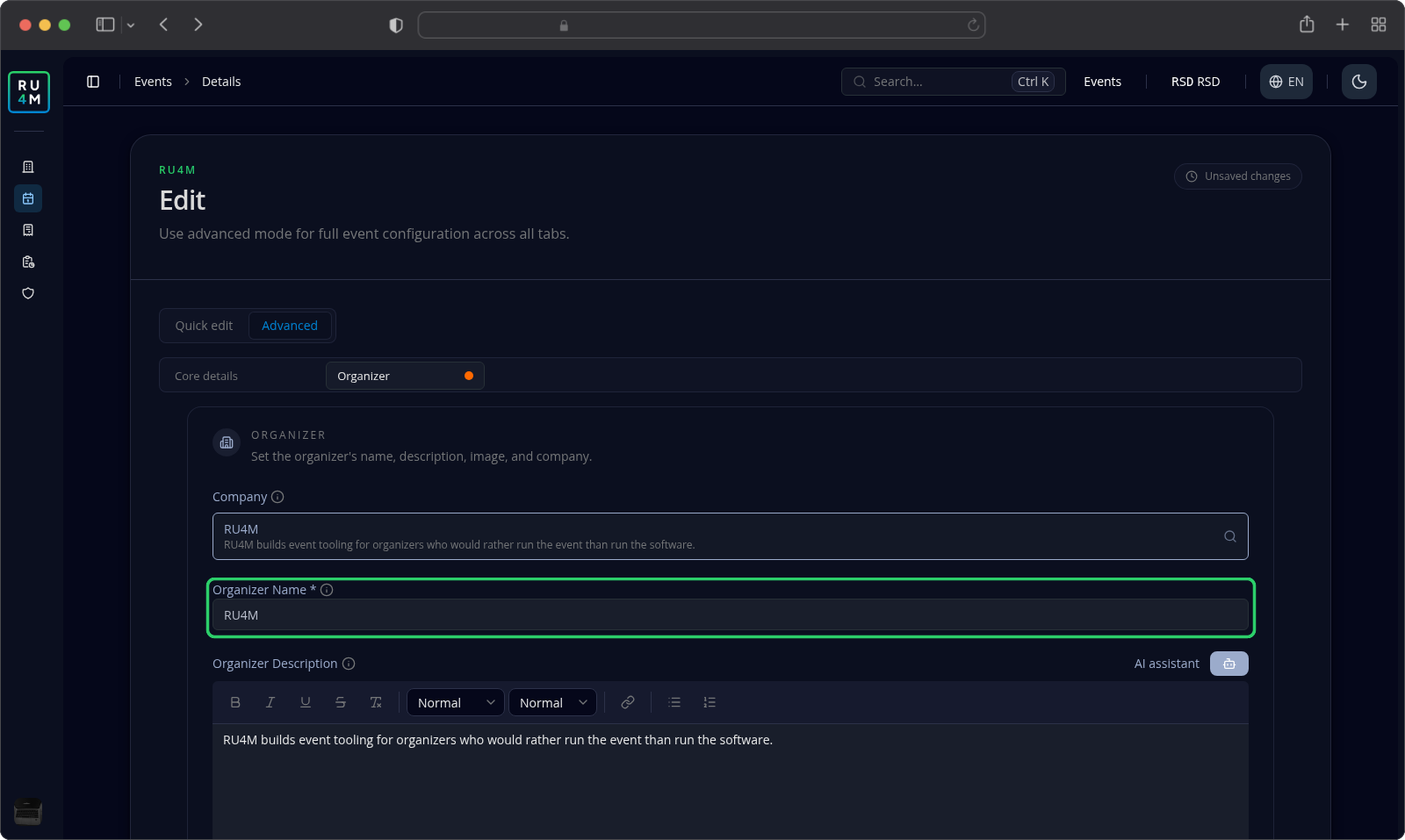Open the receipt list sidebar icon
The image size is (1405, 840).
point(28,230)
